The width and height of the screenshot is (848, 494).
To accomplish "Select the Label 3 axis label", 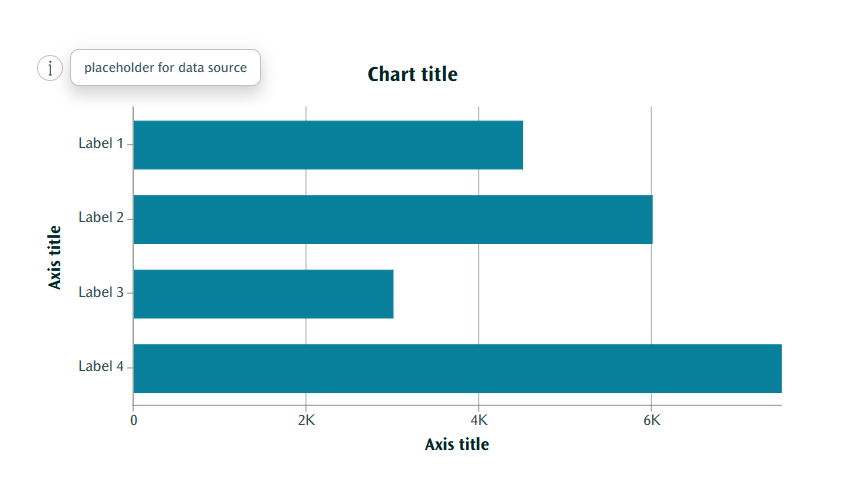I will [101, 292].
